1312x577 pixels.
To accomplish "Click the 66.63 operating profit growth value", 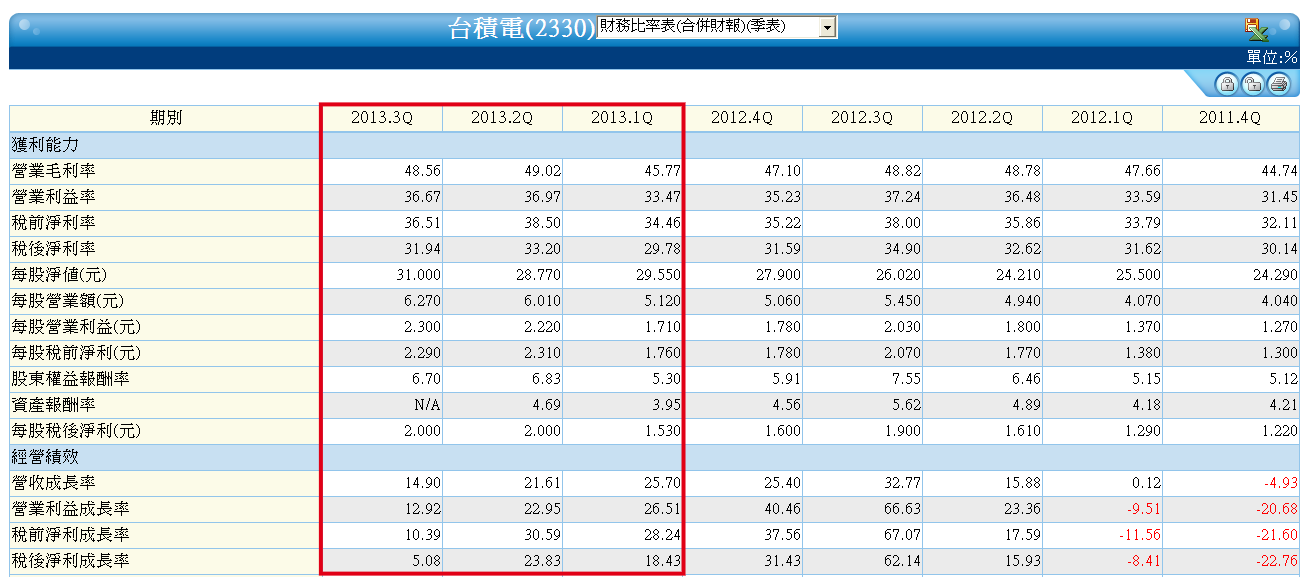I will point(901,509).
